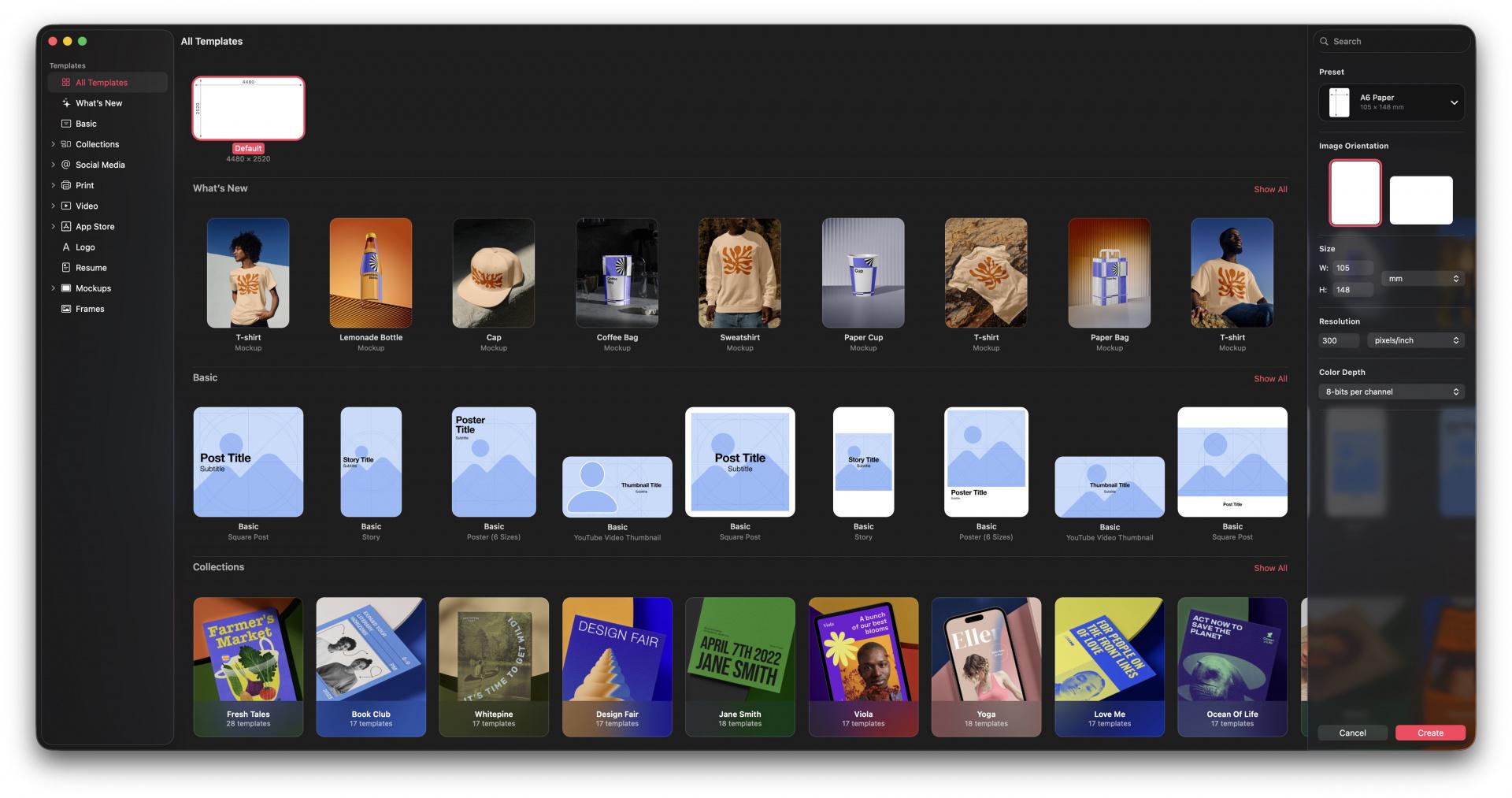The width and height of the screenshot is (1512, 798).
Task: Select All Templates in the sidebar
Action: (102, 83)
